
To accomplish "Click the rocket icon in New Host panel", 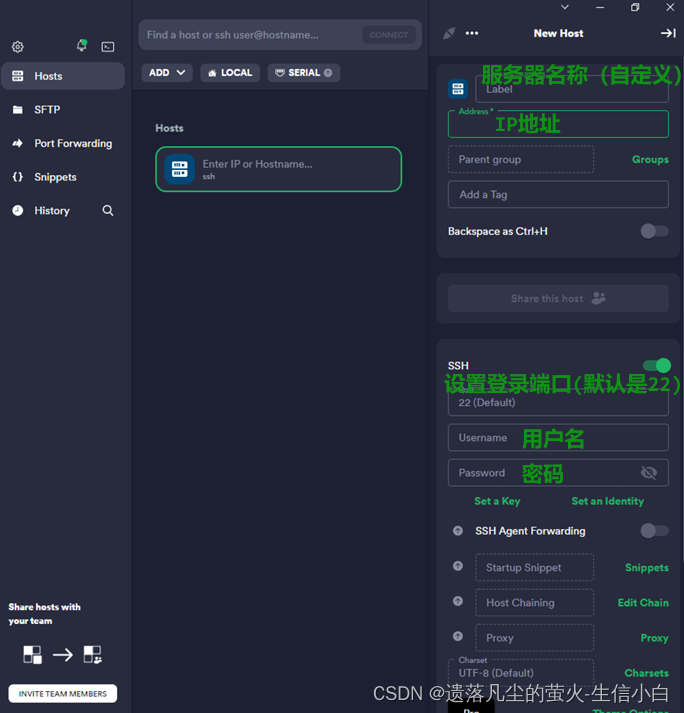I will pyautogui.click(x=449, y=33).
